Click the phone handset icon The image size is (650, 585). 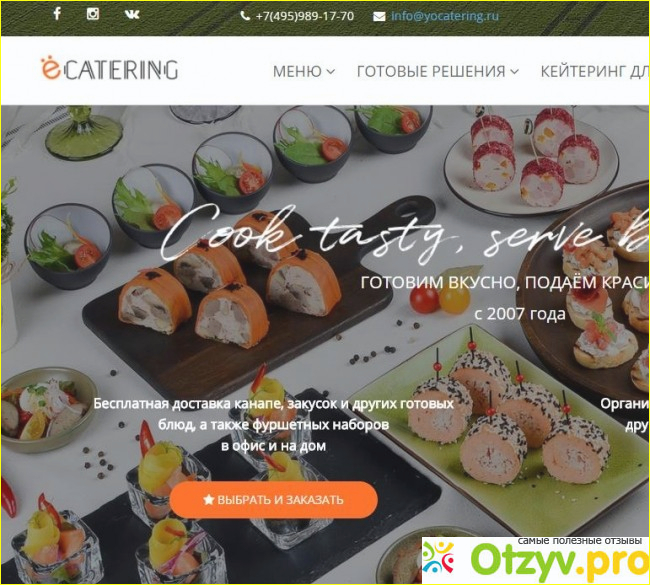click(x=245, y=16)
